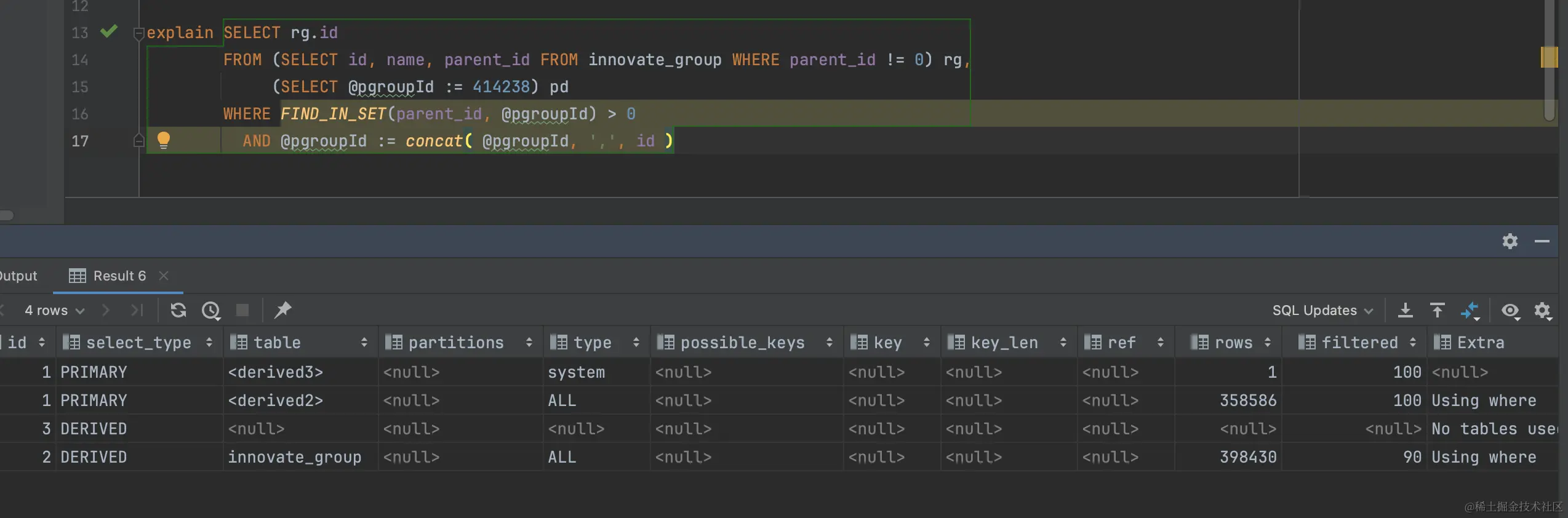The width and height of the screenshot is (1568, 518).
Task: Collapse the code fold at line 13
Action: 138,33
